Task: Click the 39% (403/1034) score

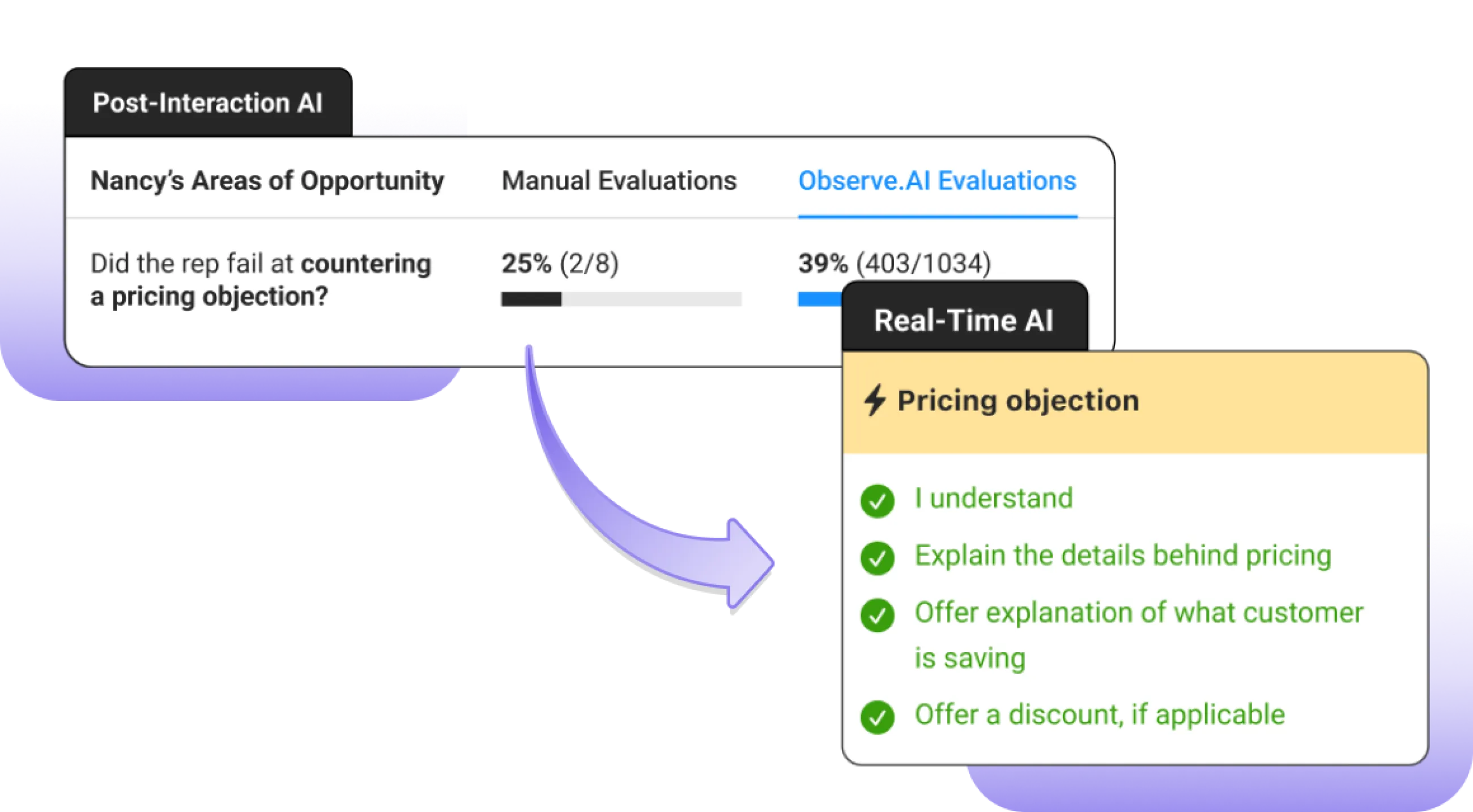Action: pyautogui.click(x=895, y=263)
